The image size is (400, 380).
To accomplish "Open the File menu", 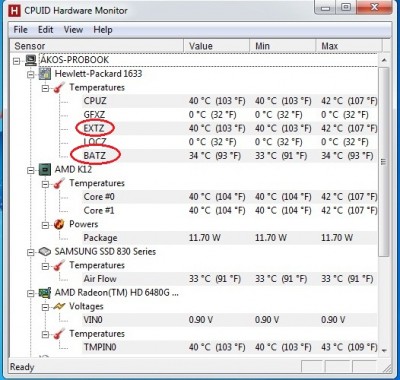I will [20, 30].
